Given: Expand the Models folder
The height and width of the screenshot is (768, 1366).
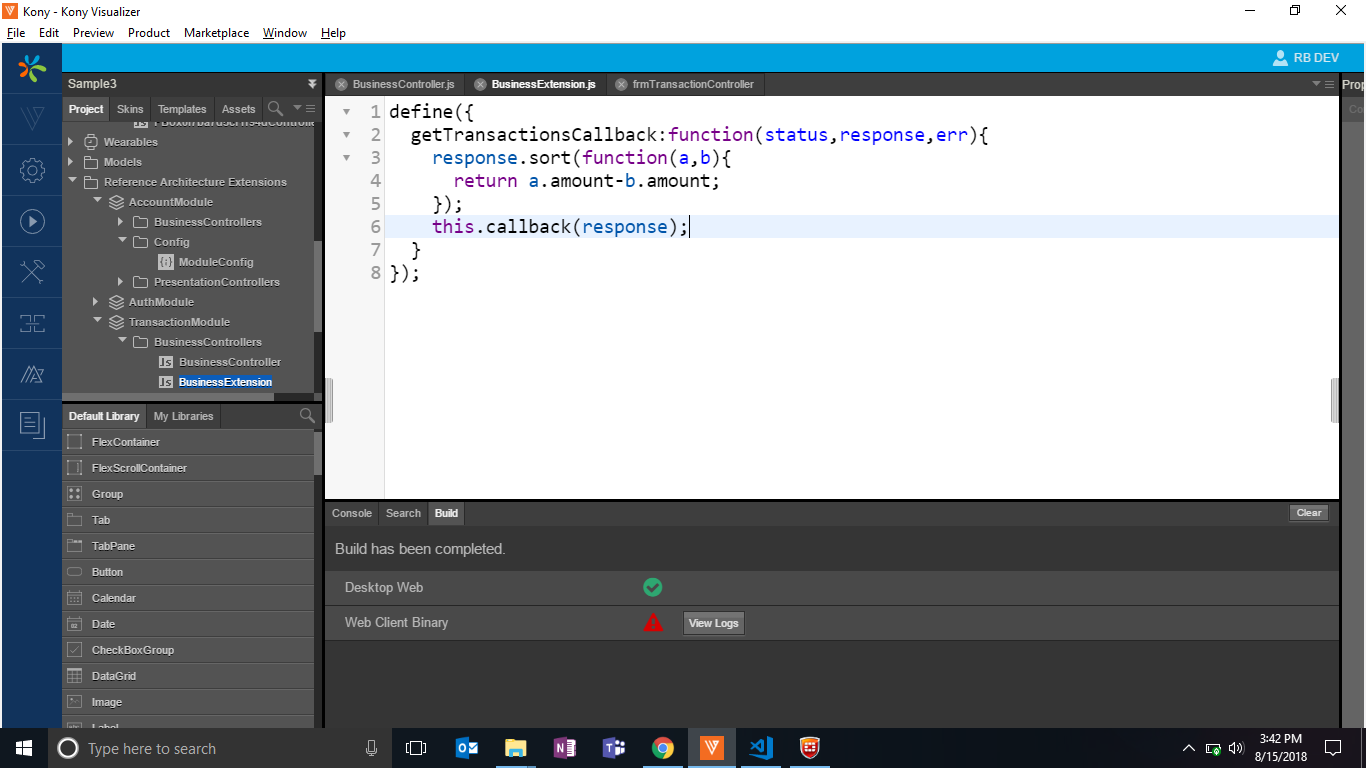Looking at the screenshot, I should [x=71, y=162].
